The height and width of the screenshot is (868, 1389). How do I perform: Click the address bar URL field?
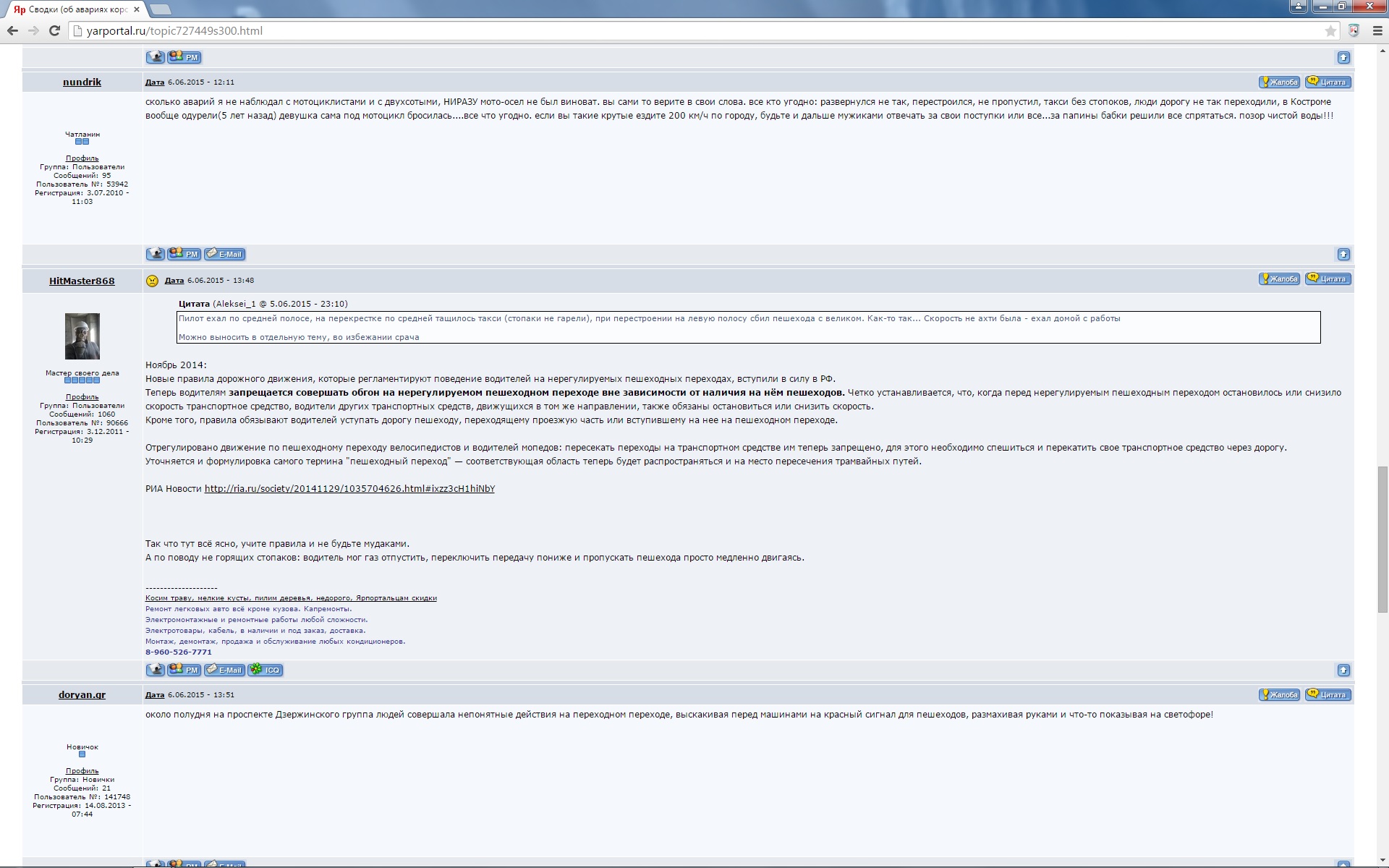point(651,30)
